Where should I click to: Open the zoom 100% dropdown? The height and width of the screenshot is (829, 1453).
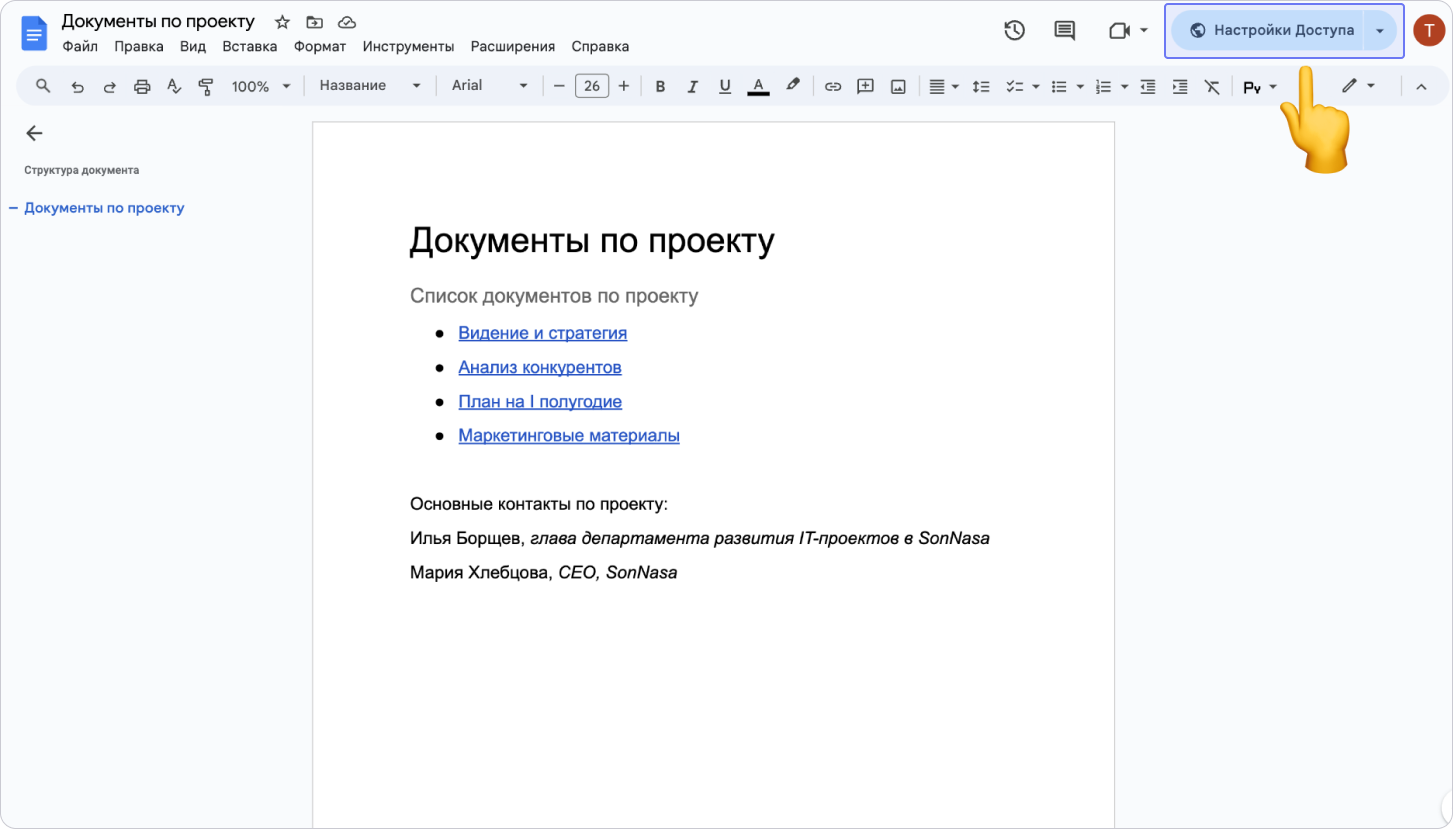[x=261, y=87]
